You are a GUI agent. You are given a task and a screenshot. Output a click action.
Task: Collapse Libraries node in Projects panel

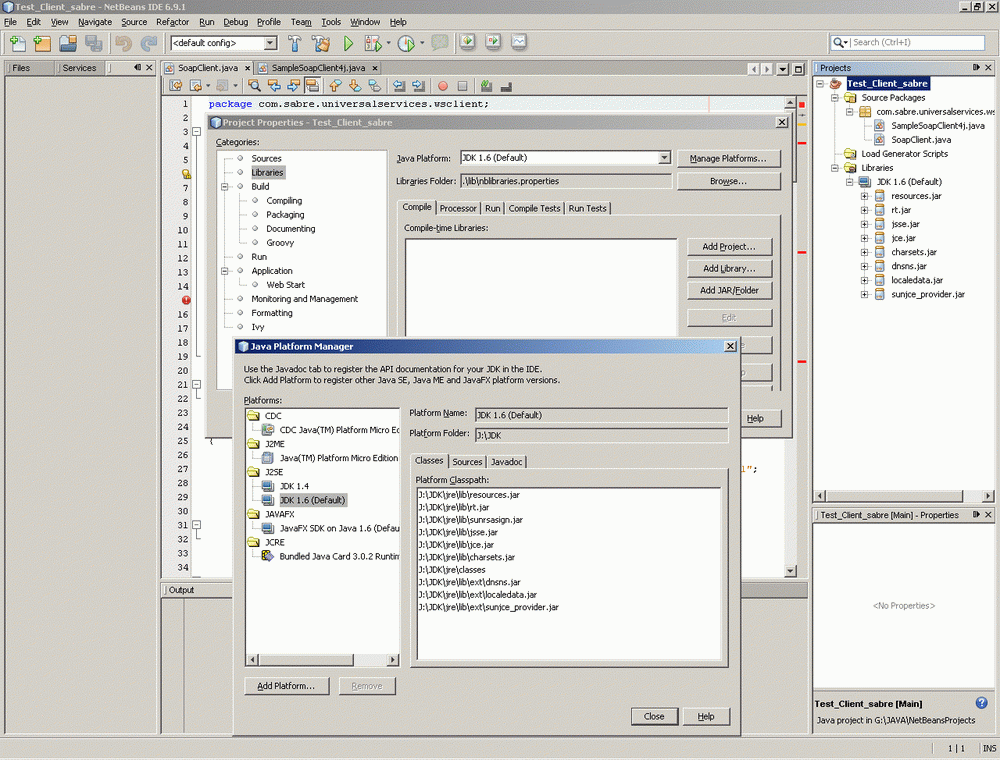[834, 168]
